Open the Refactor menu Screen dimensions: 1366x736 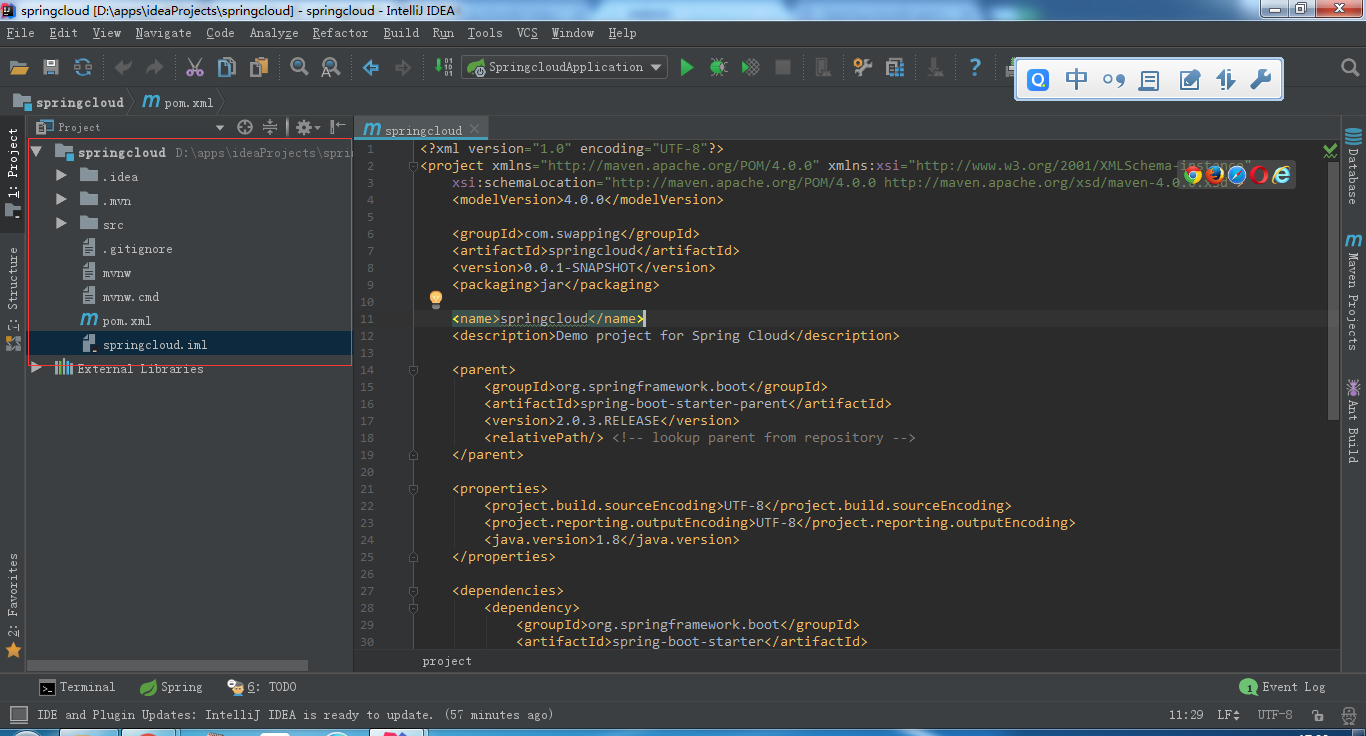tap(340, 33)
